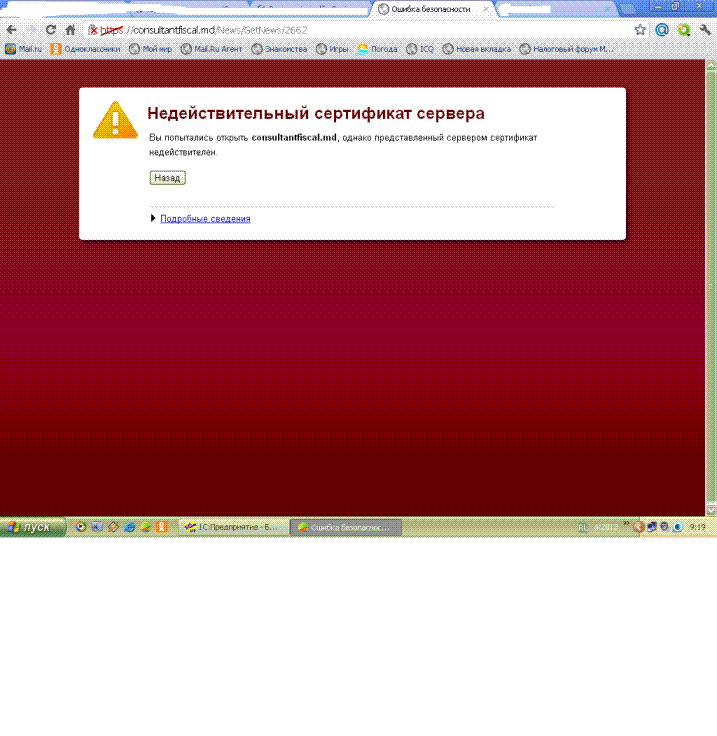Launch the pencil-like quick launch icon

pyautogui.click(x=113, y=527)
